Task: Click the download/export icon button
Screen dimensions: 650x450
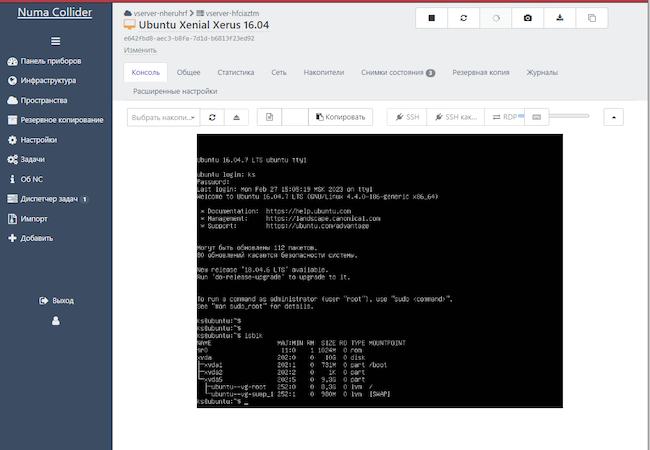Action: click(560, 18)
